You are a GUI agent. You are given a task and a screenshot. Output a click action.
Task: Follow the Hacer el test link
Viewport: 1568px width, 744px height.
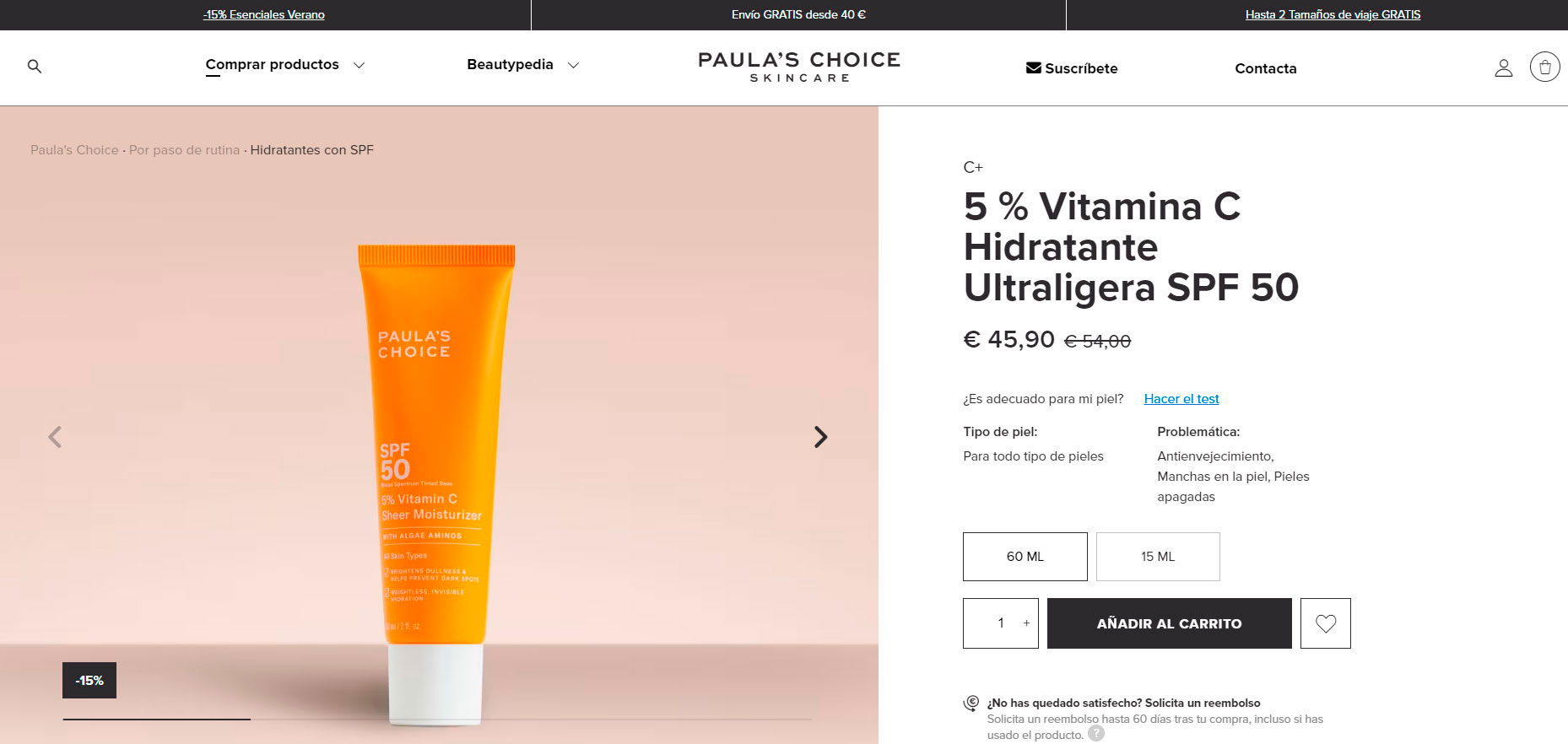click(1181, 399)
